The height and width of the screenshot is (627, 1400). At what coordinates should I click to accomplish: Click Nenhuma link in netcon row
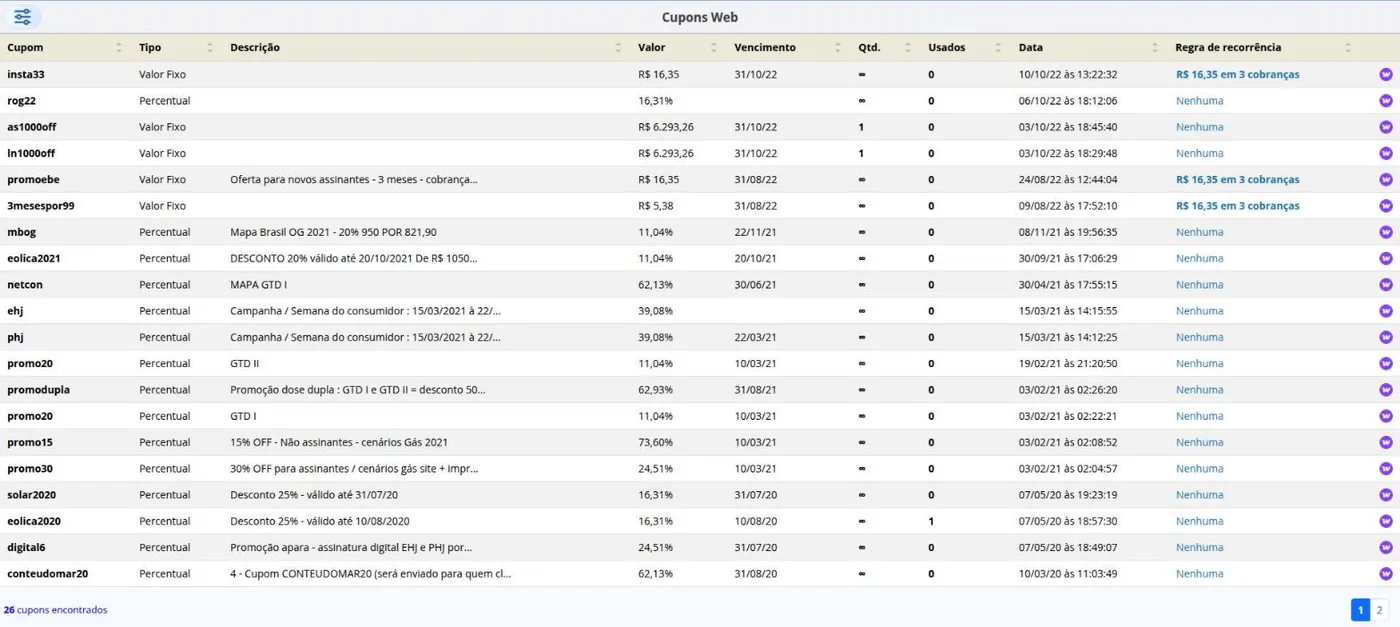[1199, 285]
